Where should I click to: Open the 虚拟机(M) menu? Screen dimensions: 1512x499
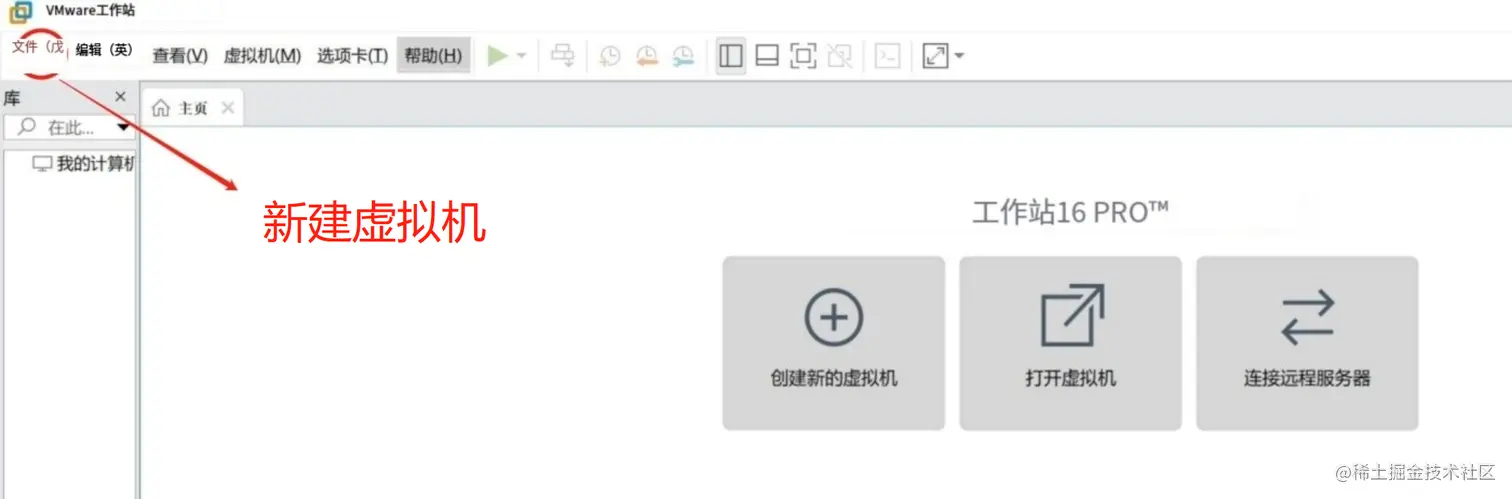click(262, 56)
